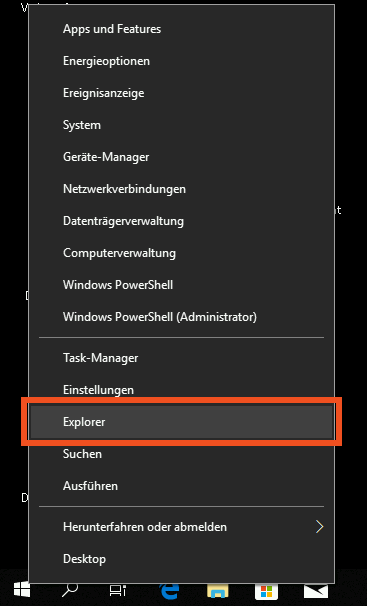The height and width of the screenshot is (606, 367).
Task: Open Netzwerkverbindungen
Action: pyautogui.click(x=182, y=189)
